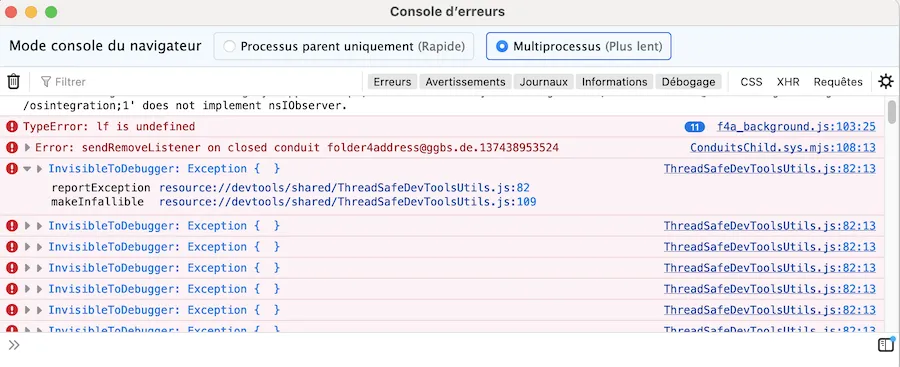Expand the sendRemoveListener error details
Viewport: 900px width, 367px height.
pyautogui.click(x=28, y=148)
